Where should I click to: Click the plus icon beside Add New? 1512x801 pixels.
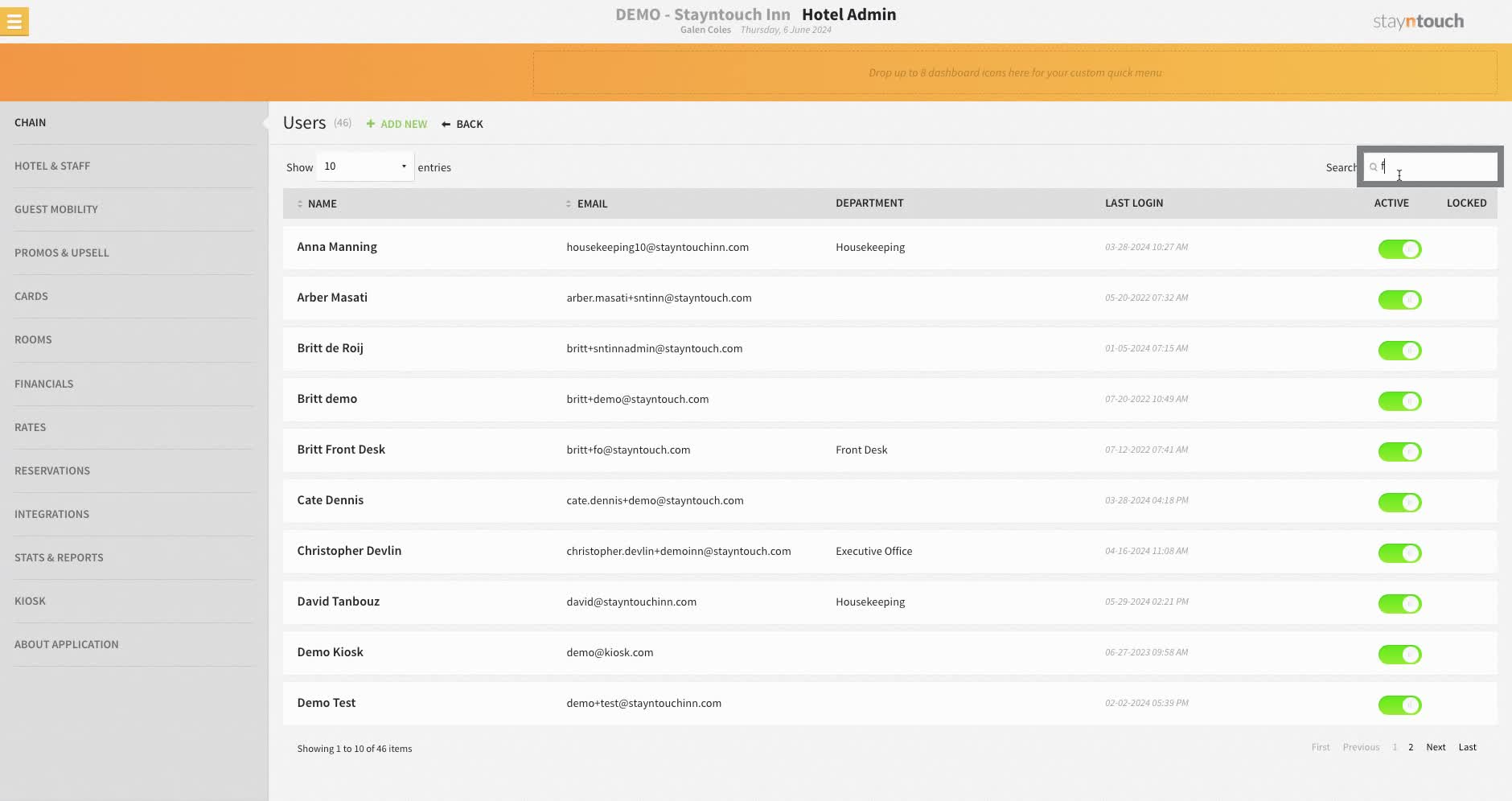point(371,124)
